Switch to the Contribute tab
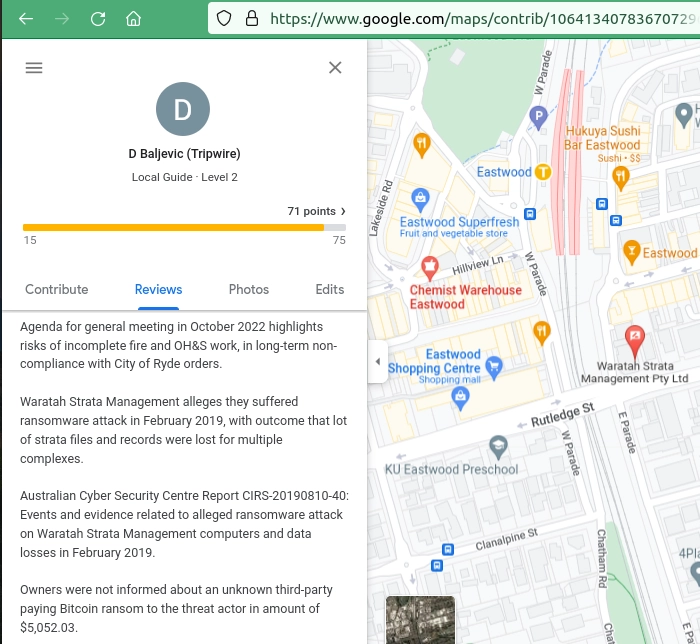The width and height of the screenshot is (700, 644). pyautogui.click(x=57, y=289)
